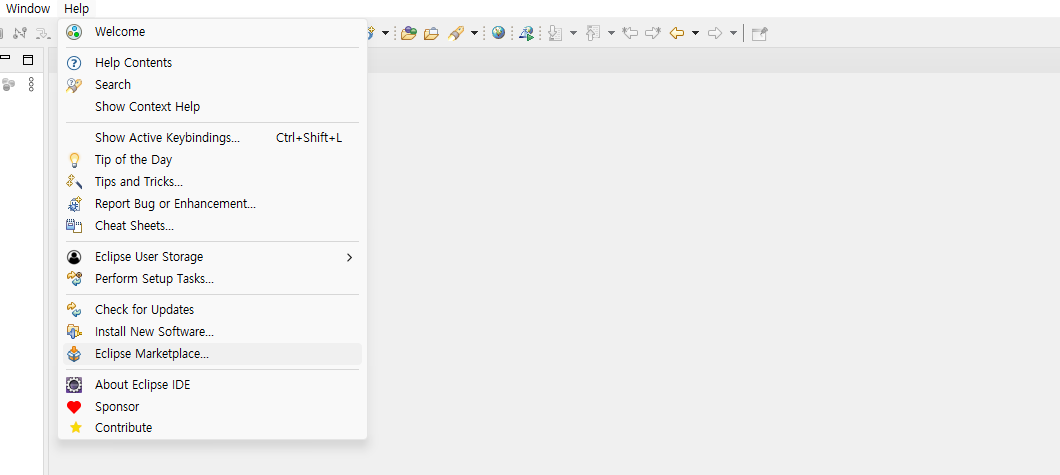Viewport: 1060px width, 475px height.
Task: Click the Open Task toolbar icon
Action: click(431, 33)
